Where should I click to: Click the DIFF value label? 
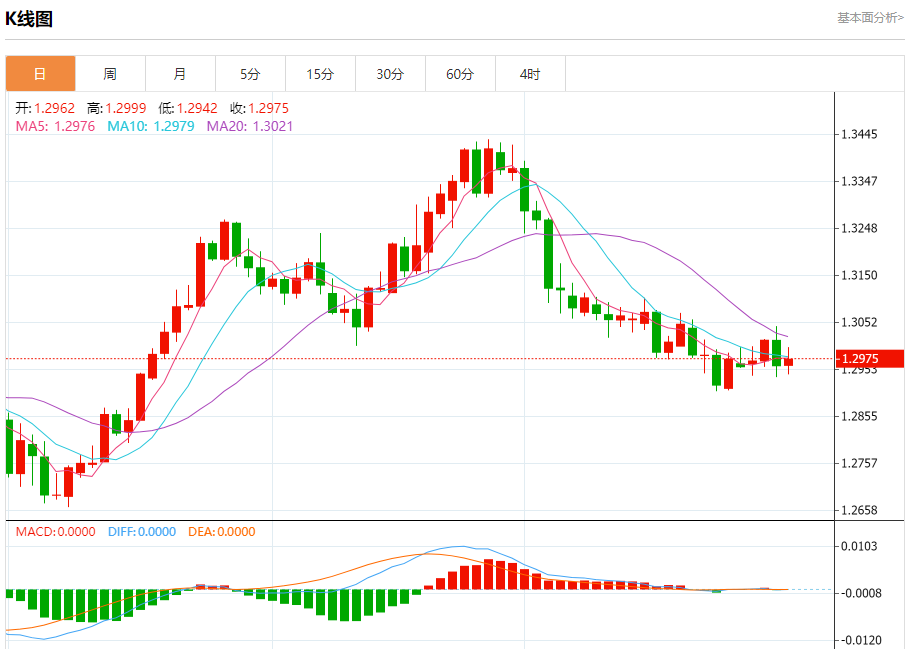tap(141, 532)
